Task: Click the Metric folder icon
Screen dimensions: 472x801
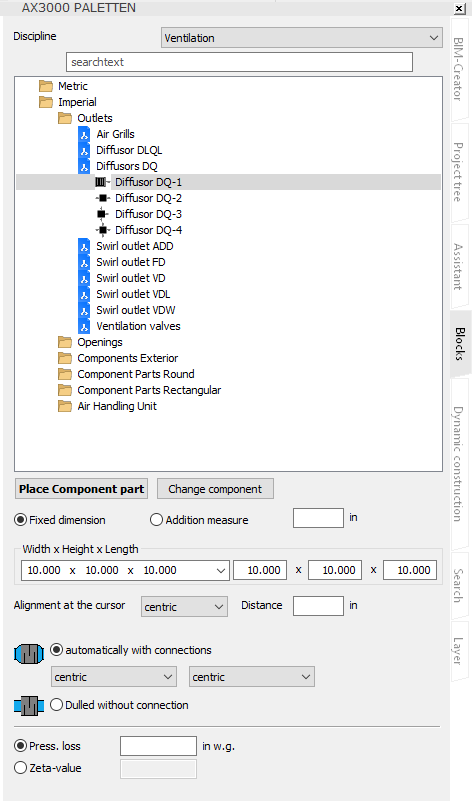Action: pyautogui.click(x=46, y=86)
